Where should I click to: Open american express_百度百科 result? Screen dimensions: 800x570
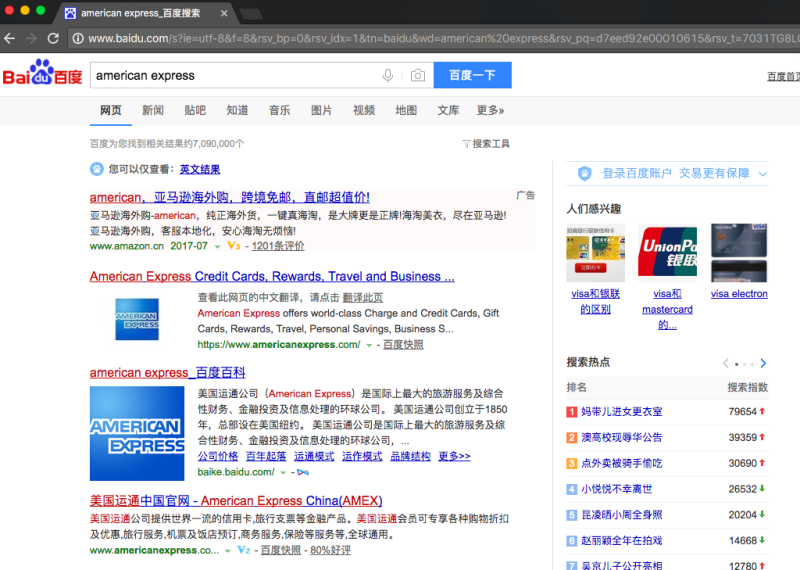click(167, 373)
